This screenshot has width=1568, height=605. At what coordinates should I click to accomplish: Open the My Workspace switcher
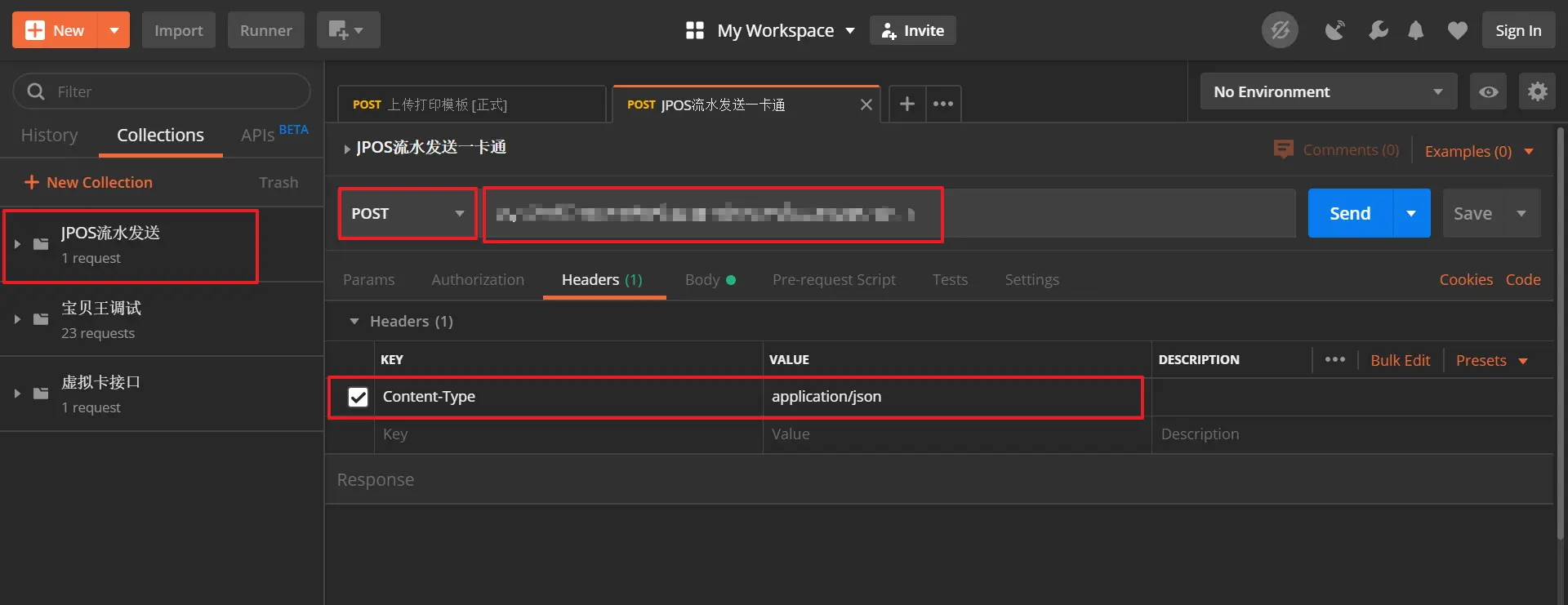(x=770, y=30)
